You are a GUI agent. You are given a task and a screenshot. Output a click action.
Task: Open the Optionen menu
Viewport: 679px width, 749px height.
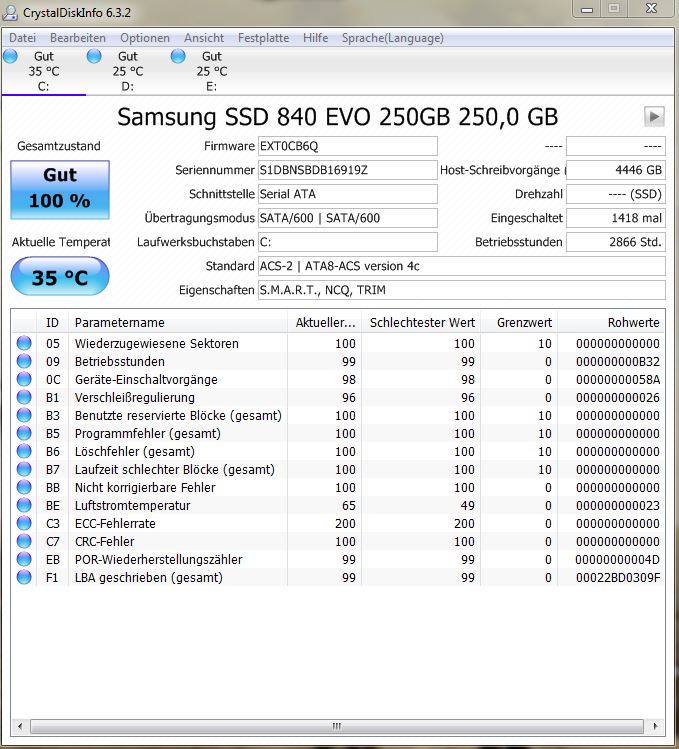(x=145, y=38)
